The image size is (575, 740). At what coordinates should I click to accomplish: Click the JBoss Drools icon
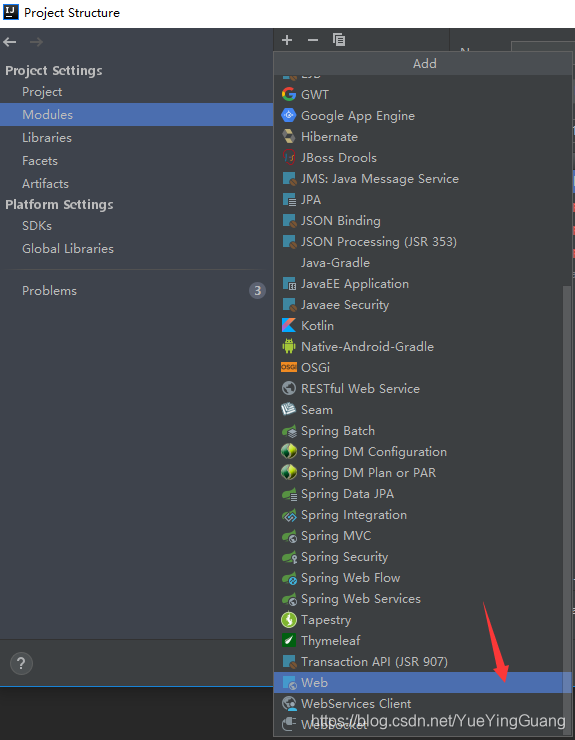(288, 157)
